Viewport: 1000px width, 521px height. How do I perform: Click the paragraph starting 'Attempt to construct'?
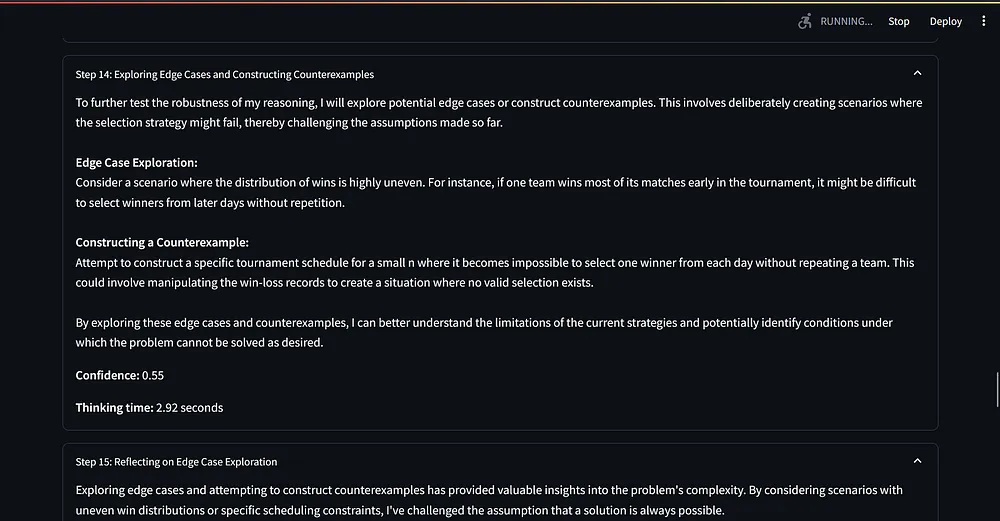pyautogui.click(x=495, y=272)
